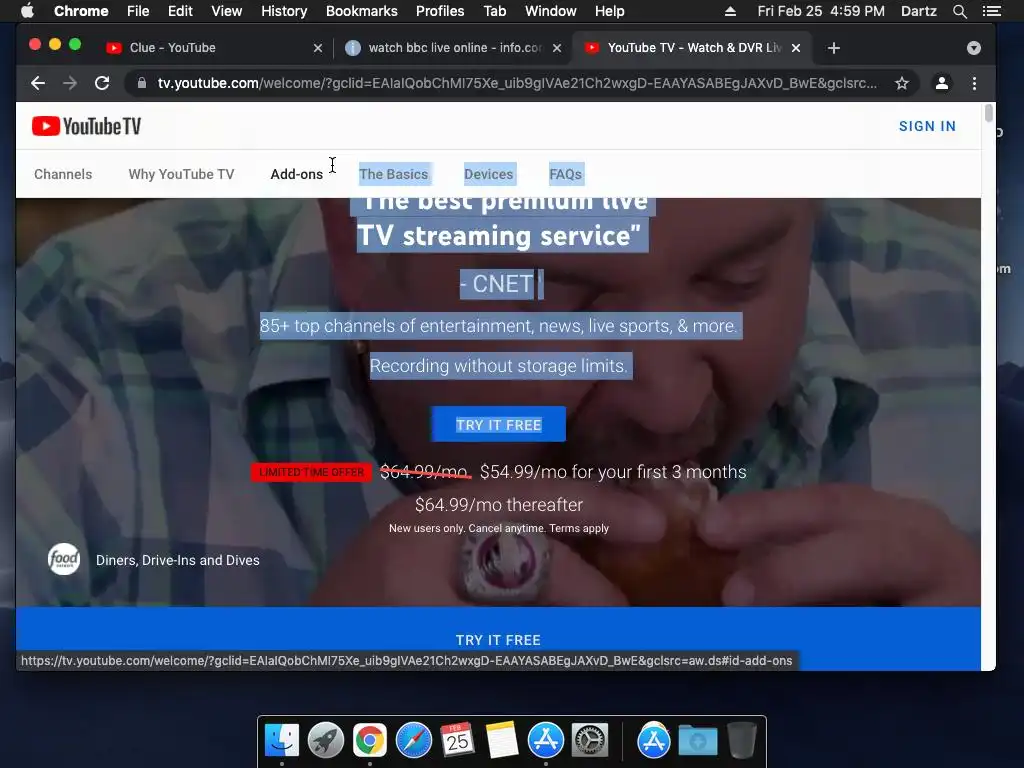The image size is (1024, 768).
Task: Reload the page with the refresh icon
Action: 102,83
